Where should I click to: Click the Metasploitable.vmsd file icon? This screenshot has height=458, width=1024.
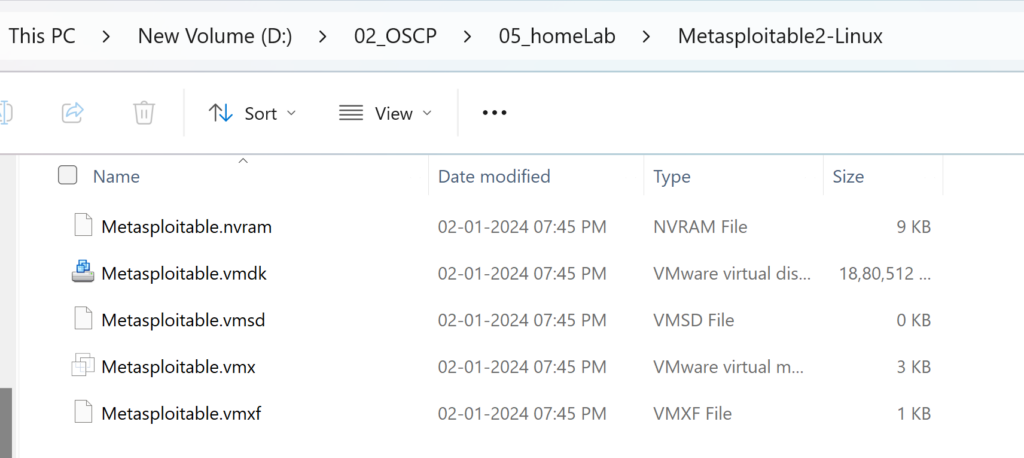point(83,319)
